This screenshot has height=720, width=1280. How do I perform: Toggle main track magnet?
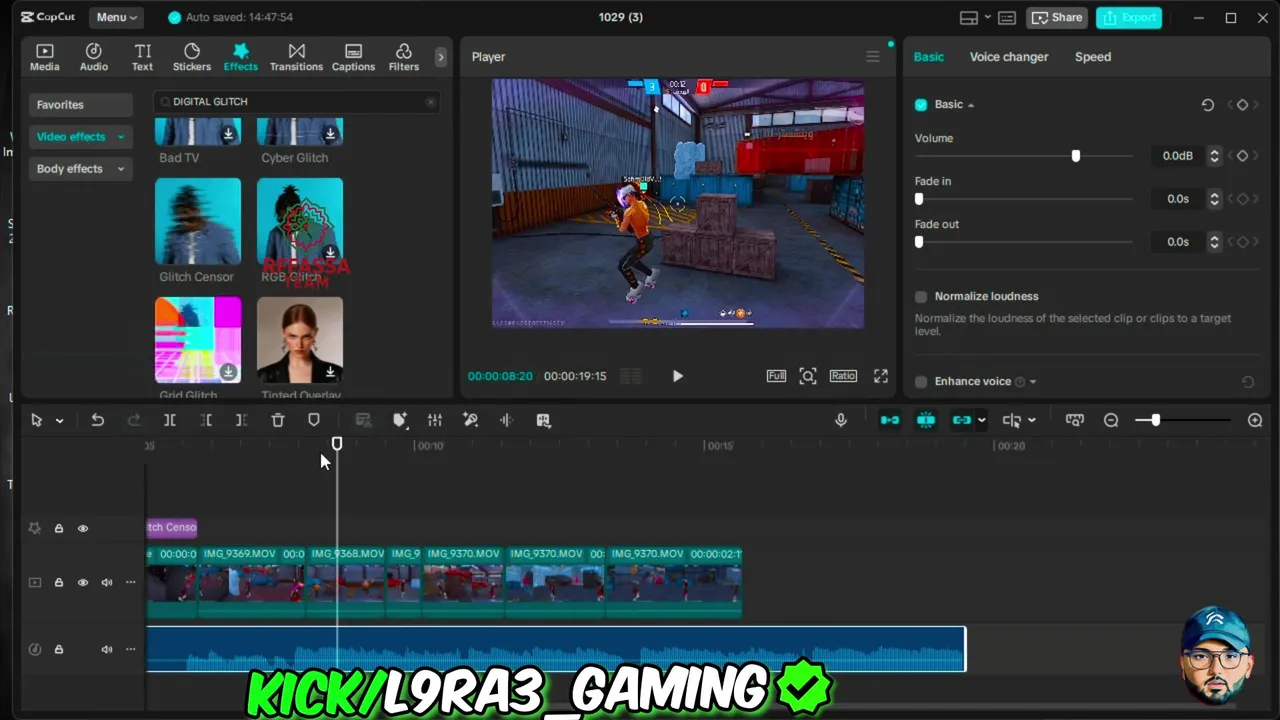pos(890,421)
